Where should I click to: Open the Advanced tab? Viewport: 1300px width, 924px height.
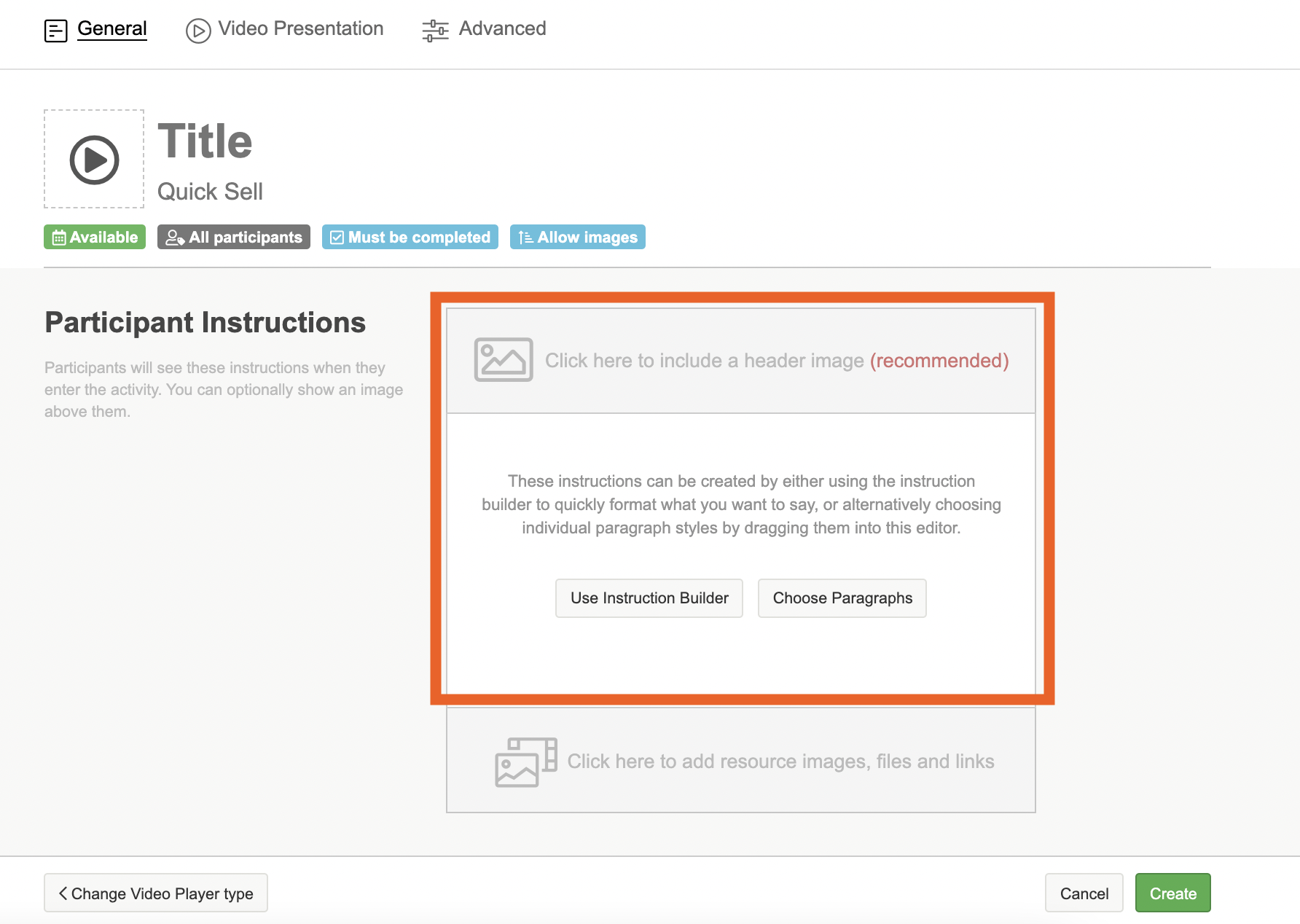[x=502, y=28]
